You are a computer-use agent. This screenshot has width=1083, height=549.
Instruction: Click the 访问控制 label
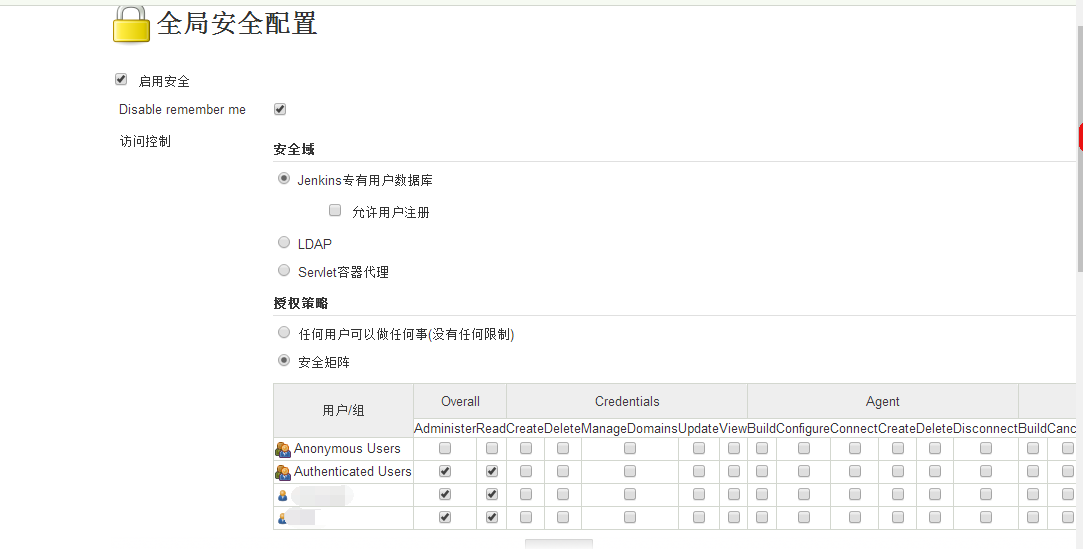[x=145, y=141]
